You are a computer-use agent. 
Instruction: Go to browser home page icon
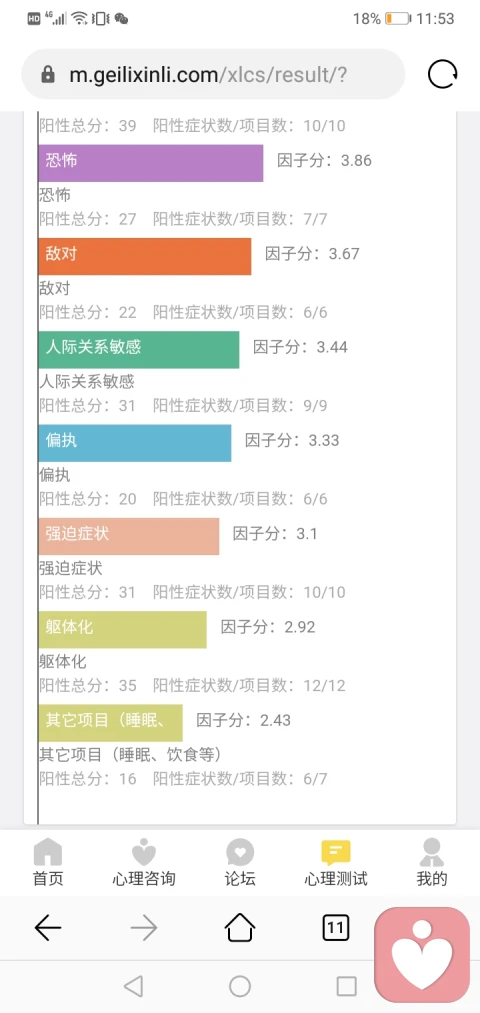(x=240, y=928)
